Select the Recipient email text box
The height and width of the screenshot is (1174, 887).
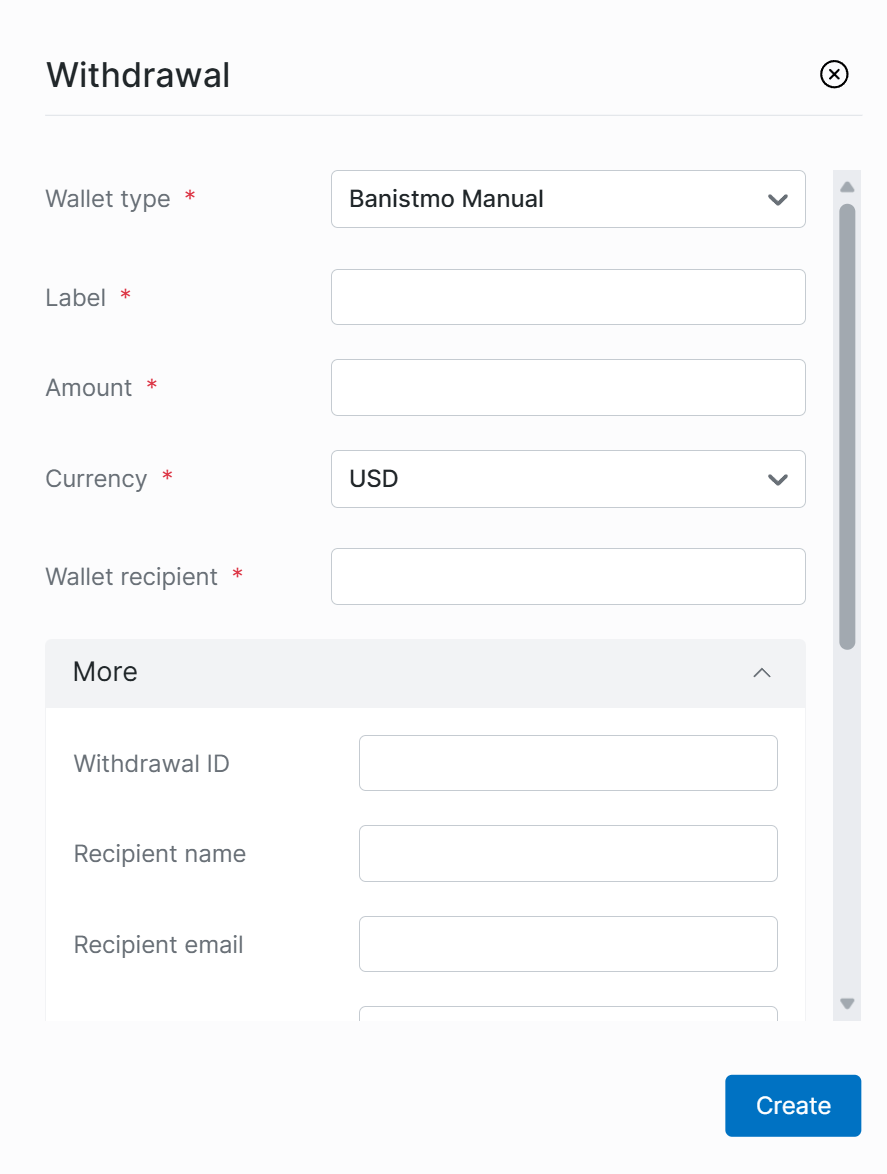click(568, 944)
